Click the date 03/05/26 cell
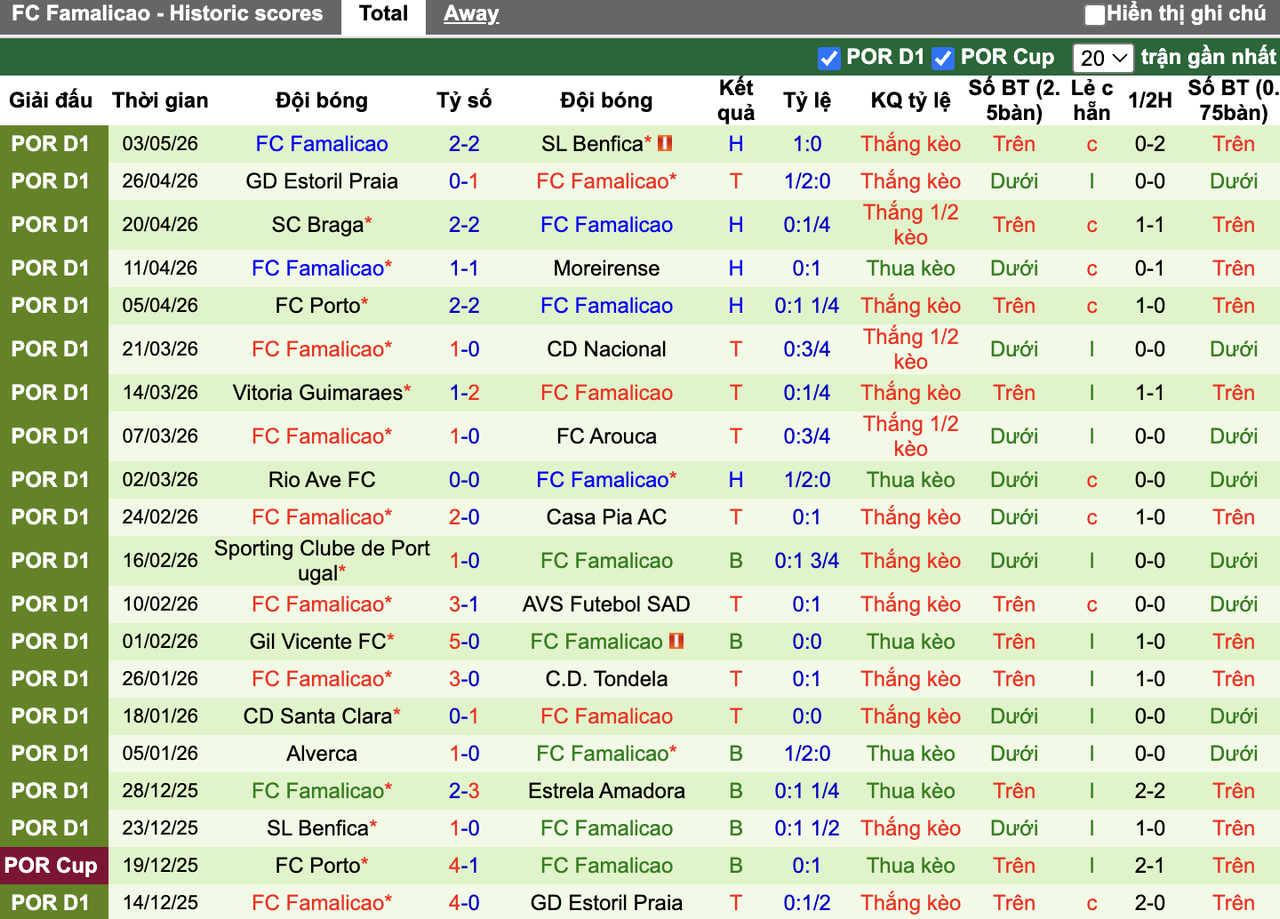The width and height of the screenshot is (1280, 919). coord(160,144)
